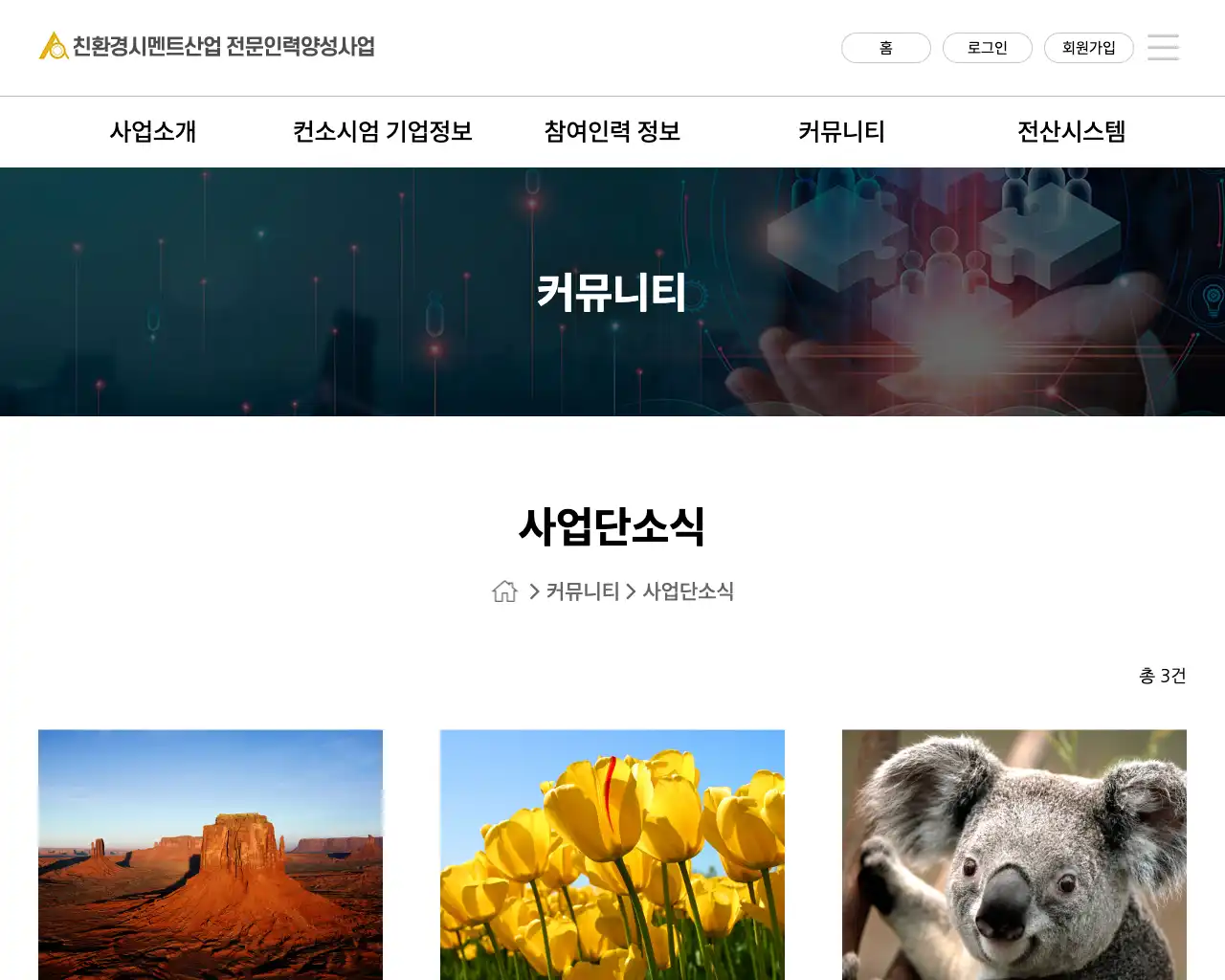Viewport: 1225px width, 980px height.
Task: Go to the 전산시스템 menu
Action: (1071, 131)
